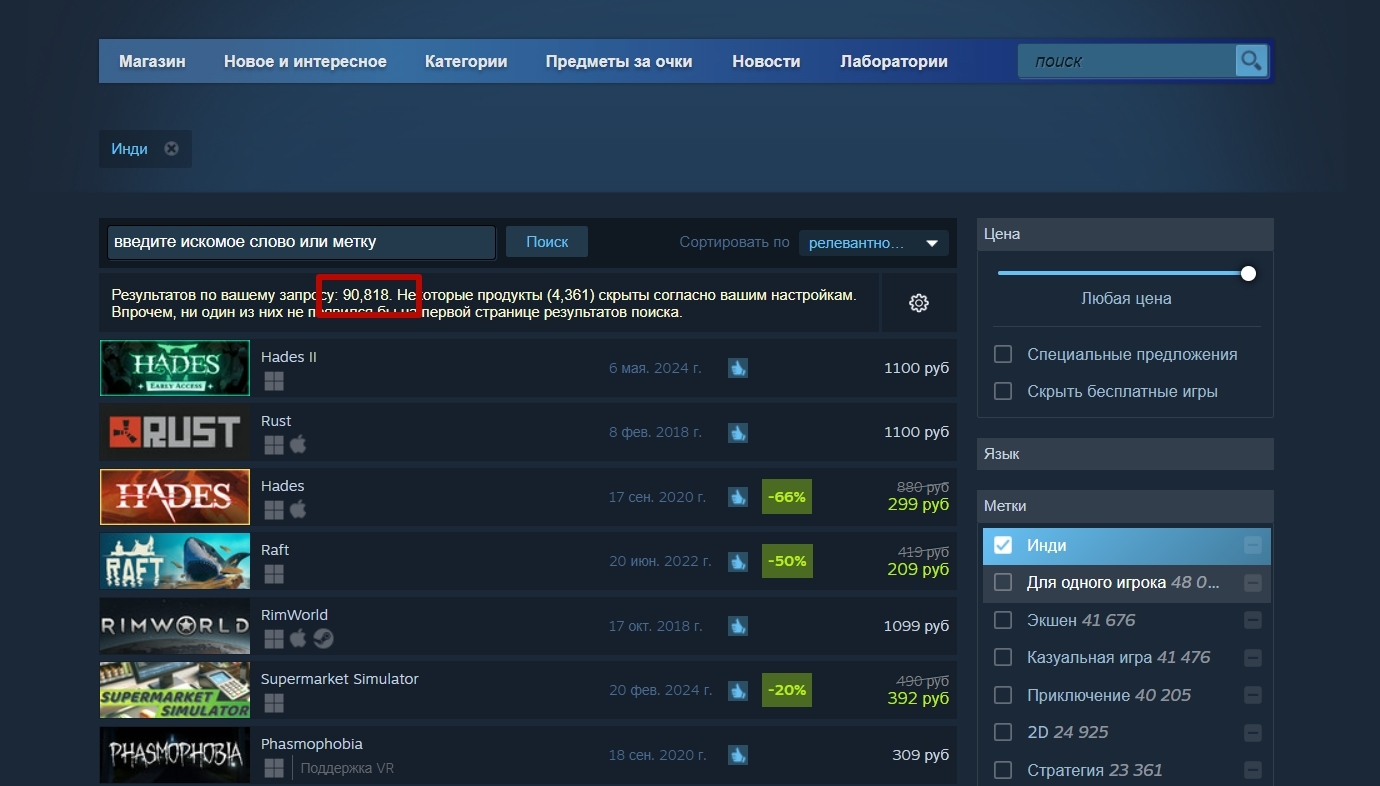Click the review thumb for Supermarket Simulator
Image resolution: width=1380 pixels, height=786 pixels.
(x=738, y=690)
